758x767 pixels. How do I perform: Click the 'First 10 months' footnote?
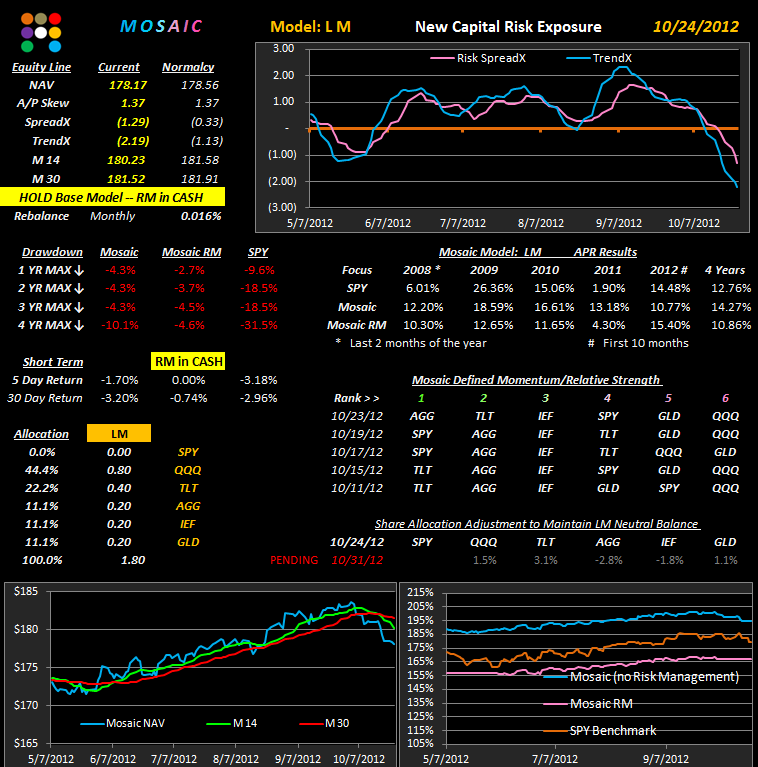[646, 343]
